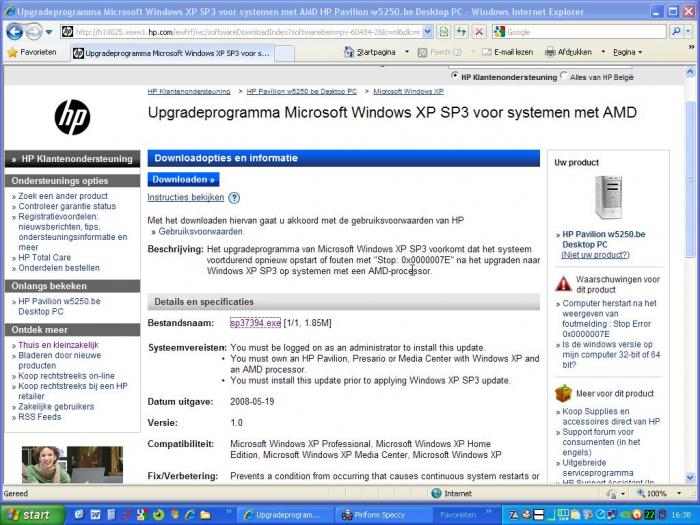Viewport: 700px width, 525px height.
Task: Select Alles van HP België radio button
Action: click(x=564, y=75)
